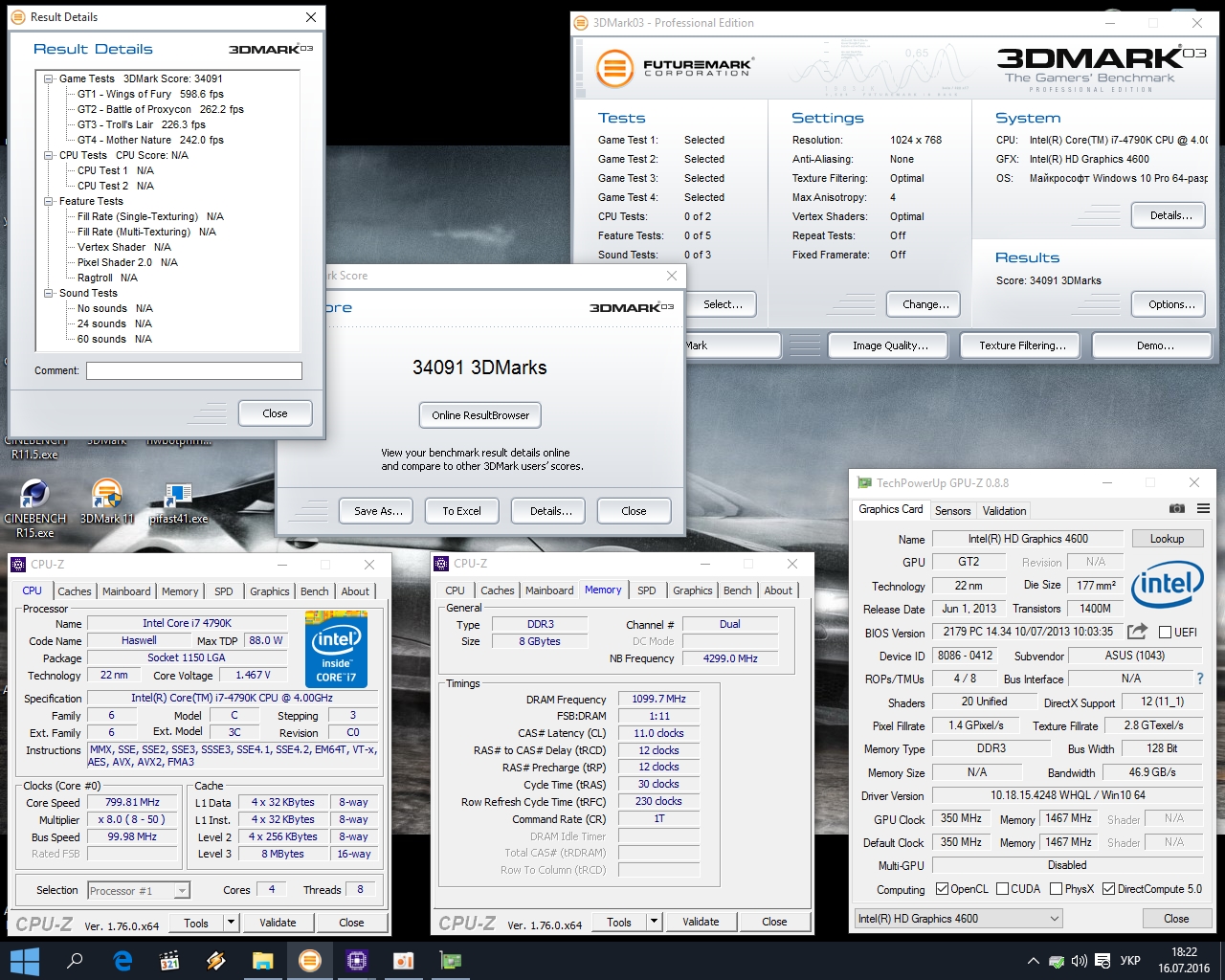Open Tools dropdown arrow in right CPU-Z
This screenshot has width=1225, height=980.
(654, 923)
